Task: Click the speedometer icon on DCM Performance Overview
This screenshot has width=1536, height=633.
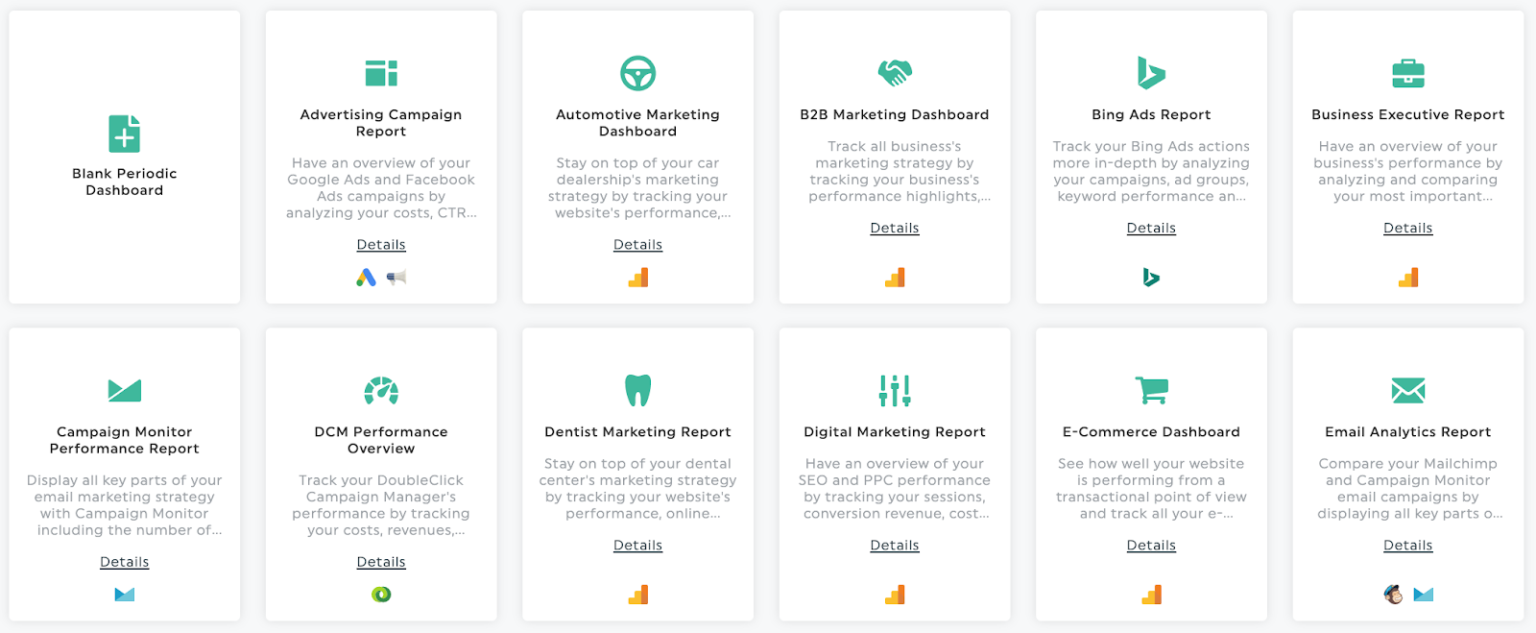Action: (x=381, y=390)
